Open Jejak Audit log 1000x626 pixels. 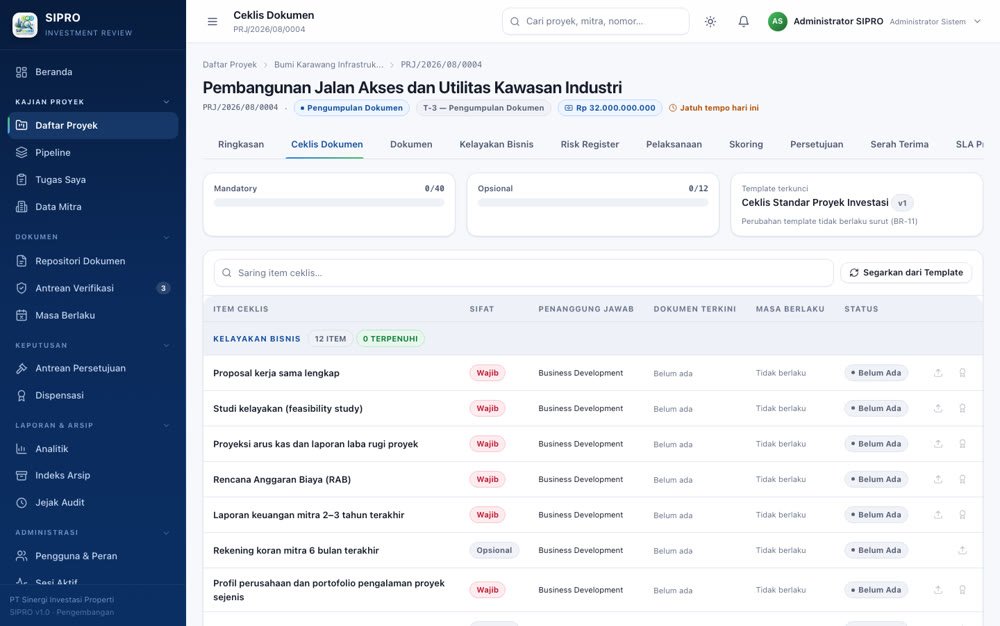coord(93,502)
